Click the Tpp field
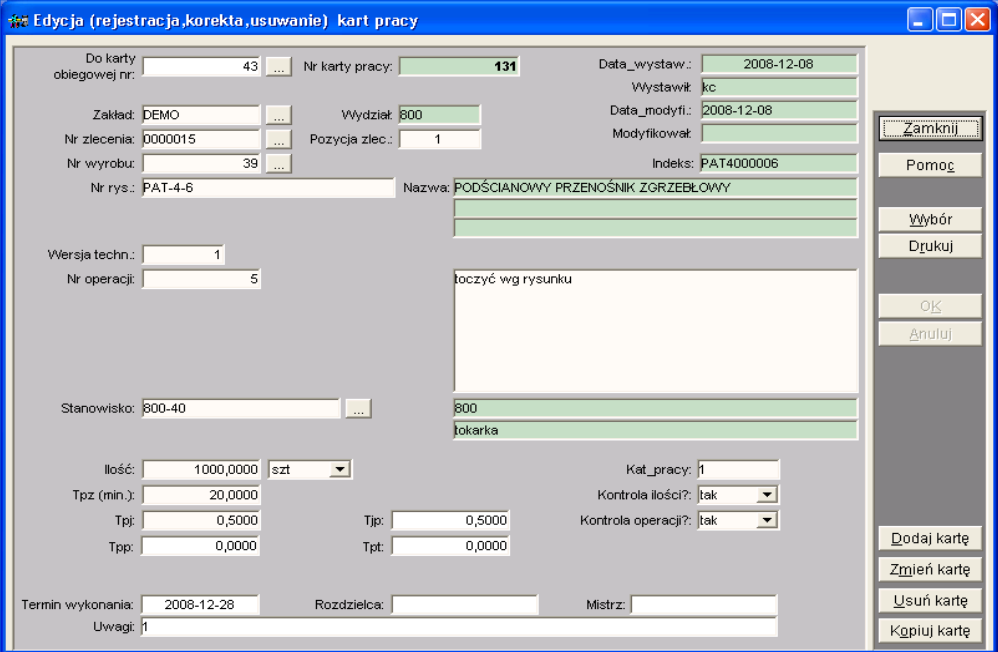Screen dimensions: 998x652 click(201, 546)
